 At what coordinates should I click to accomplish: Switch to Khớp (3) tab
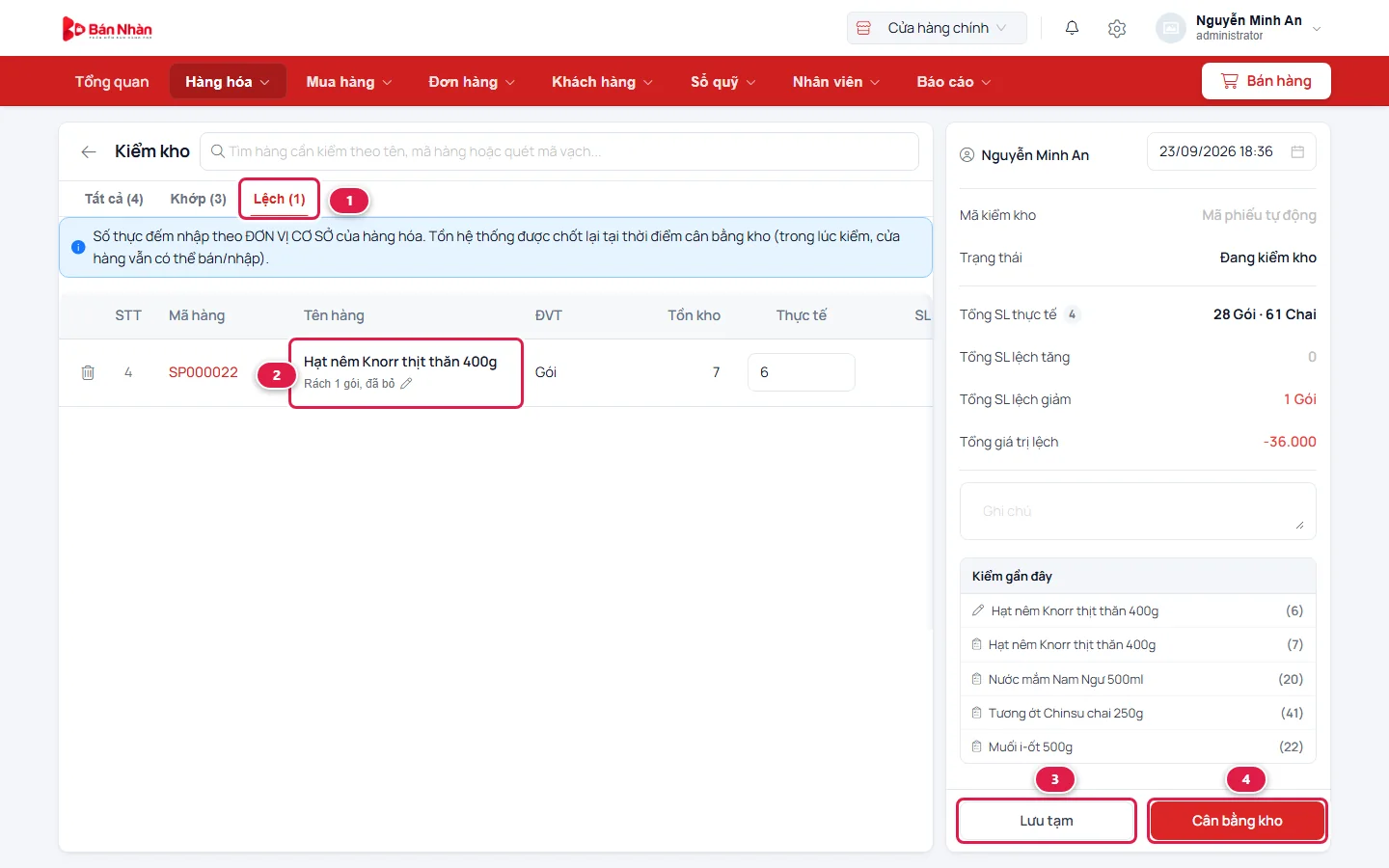(x=198, y=199)
